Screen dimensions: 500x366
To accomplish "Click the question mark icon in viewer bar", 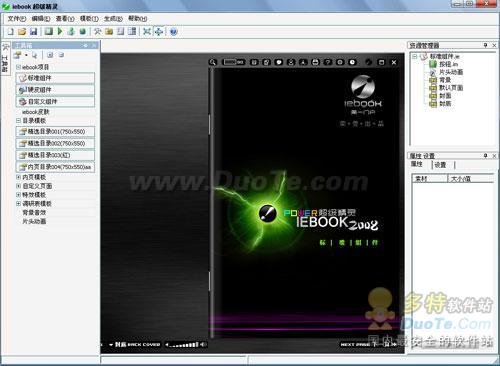I will tap(328, 62).
